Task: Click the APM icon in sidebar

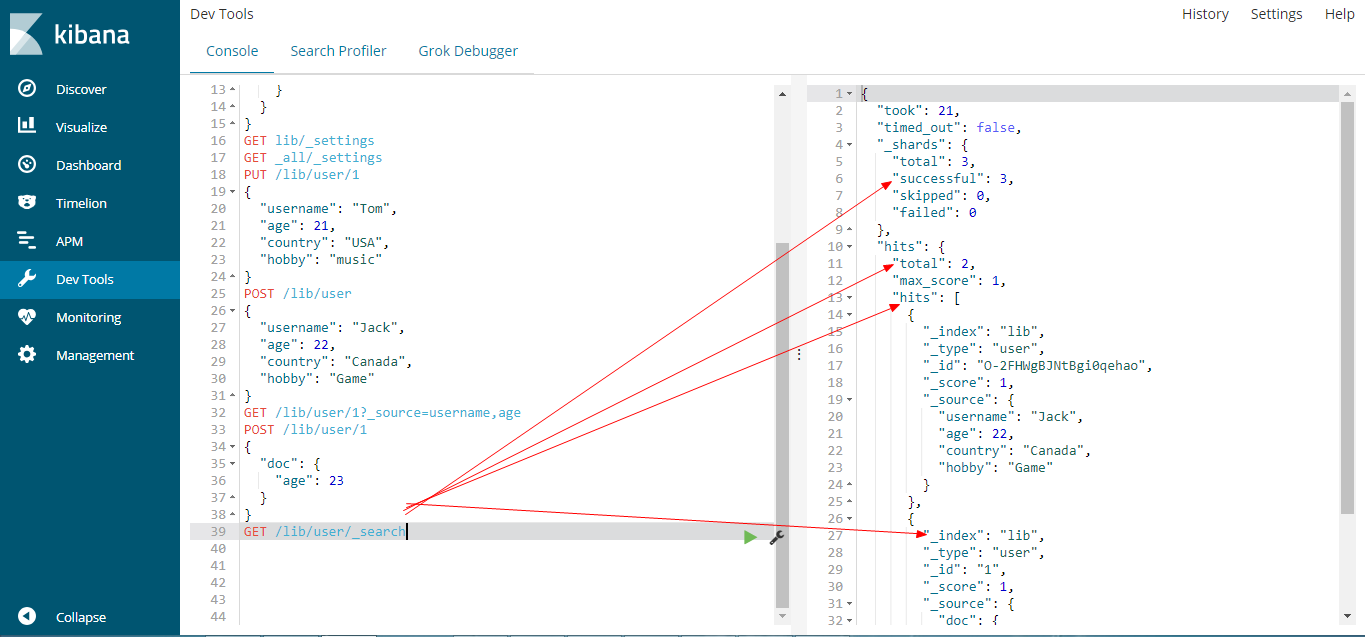Action: 27,241
